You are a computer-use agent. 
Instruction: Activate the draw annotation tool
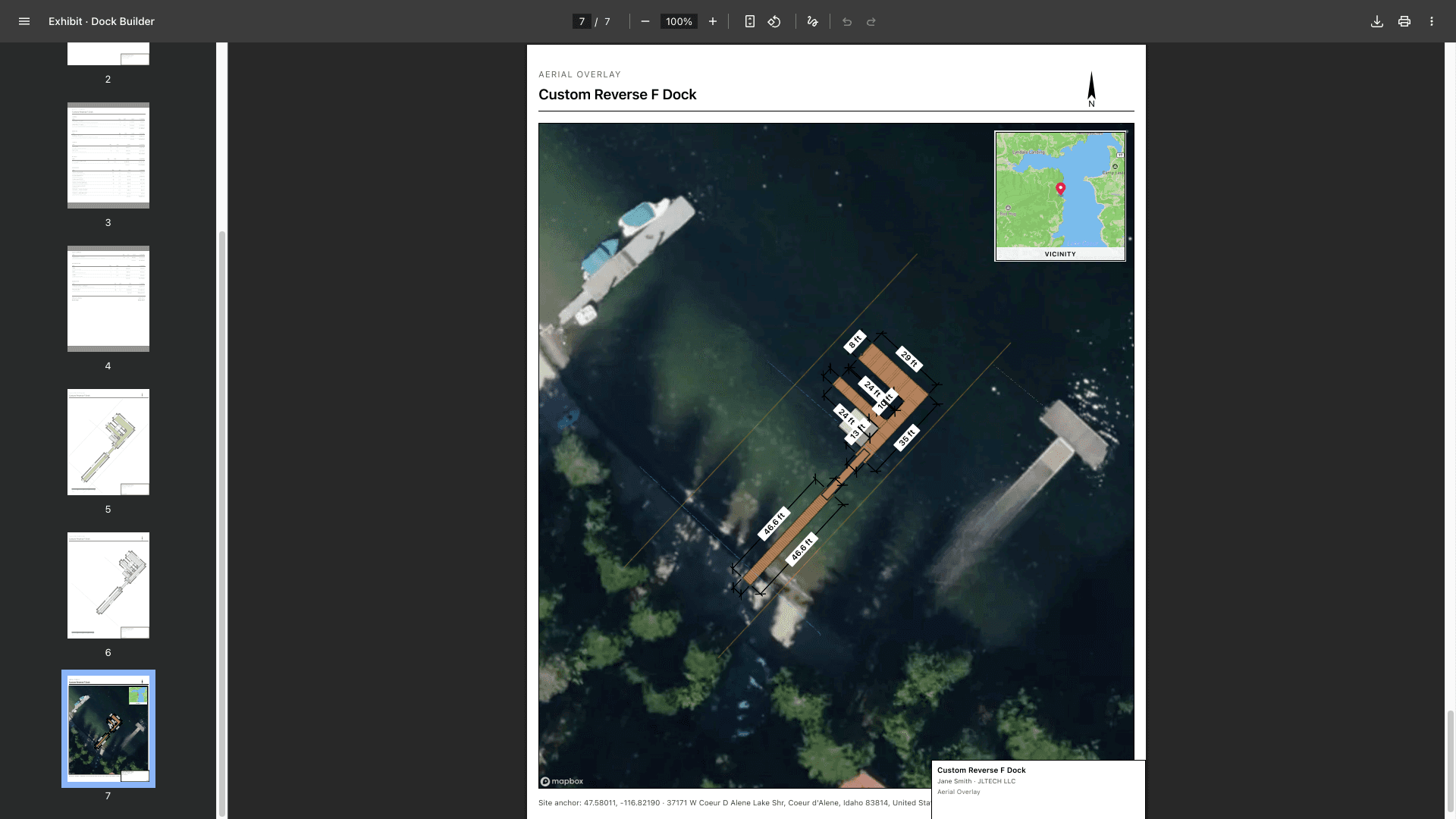pos(812,21)
